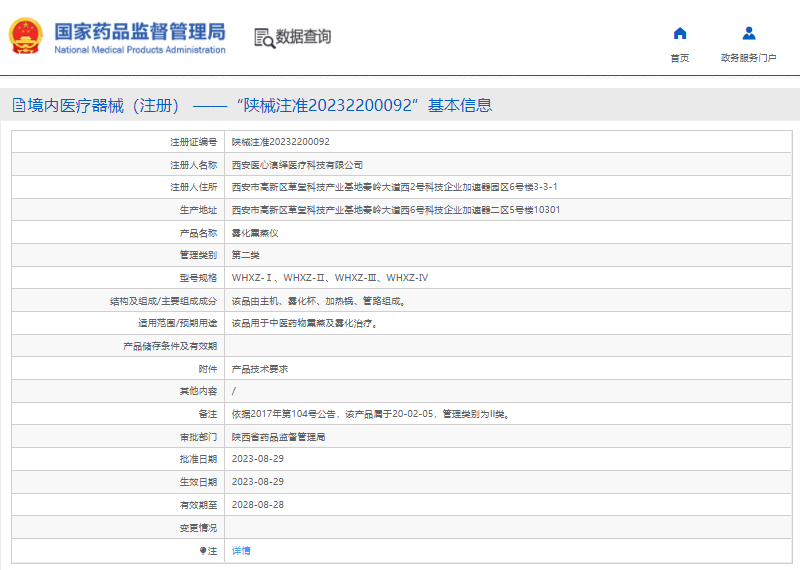This screenshot has height=570, width=800.
Task: Click the 生产地址 address value
Action: [x=396, y=210]
